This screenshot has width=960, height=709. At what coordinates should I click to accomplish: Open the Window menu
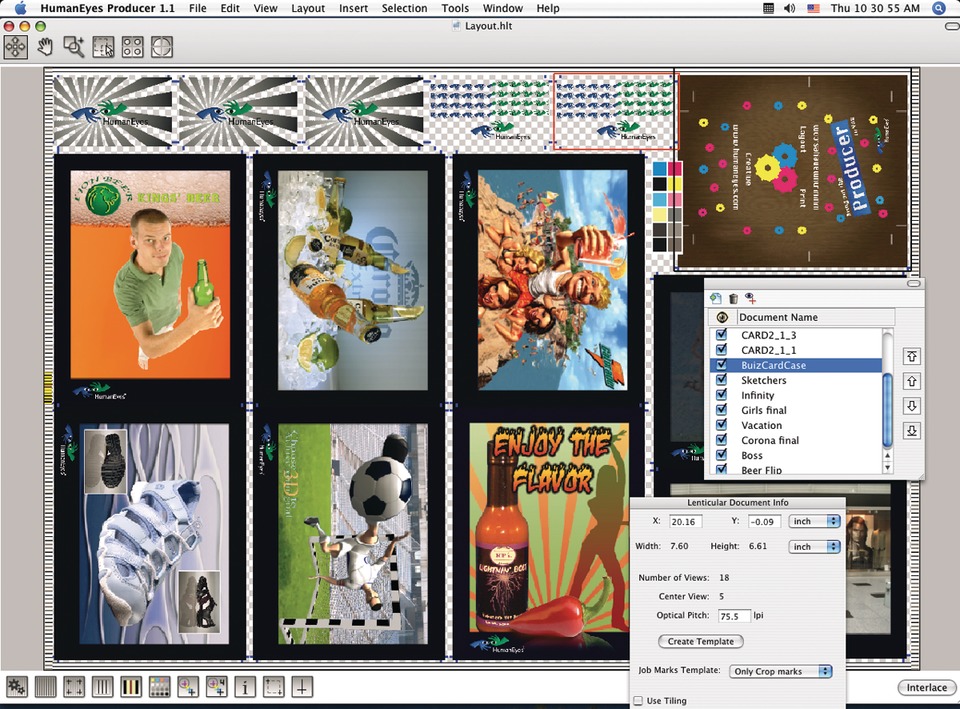tap(503, 9)
